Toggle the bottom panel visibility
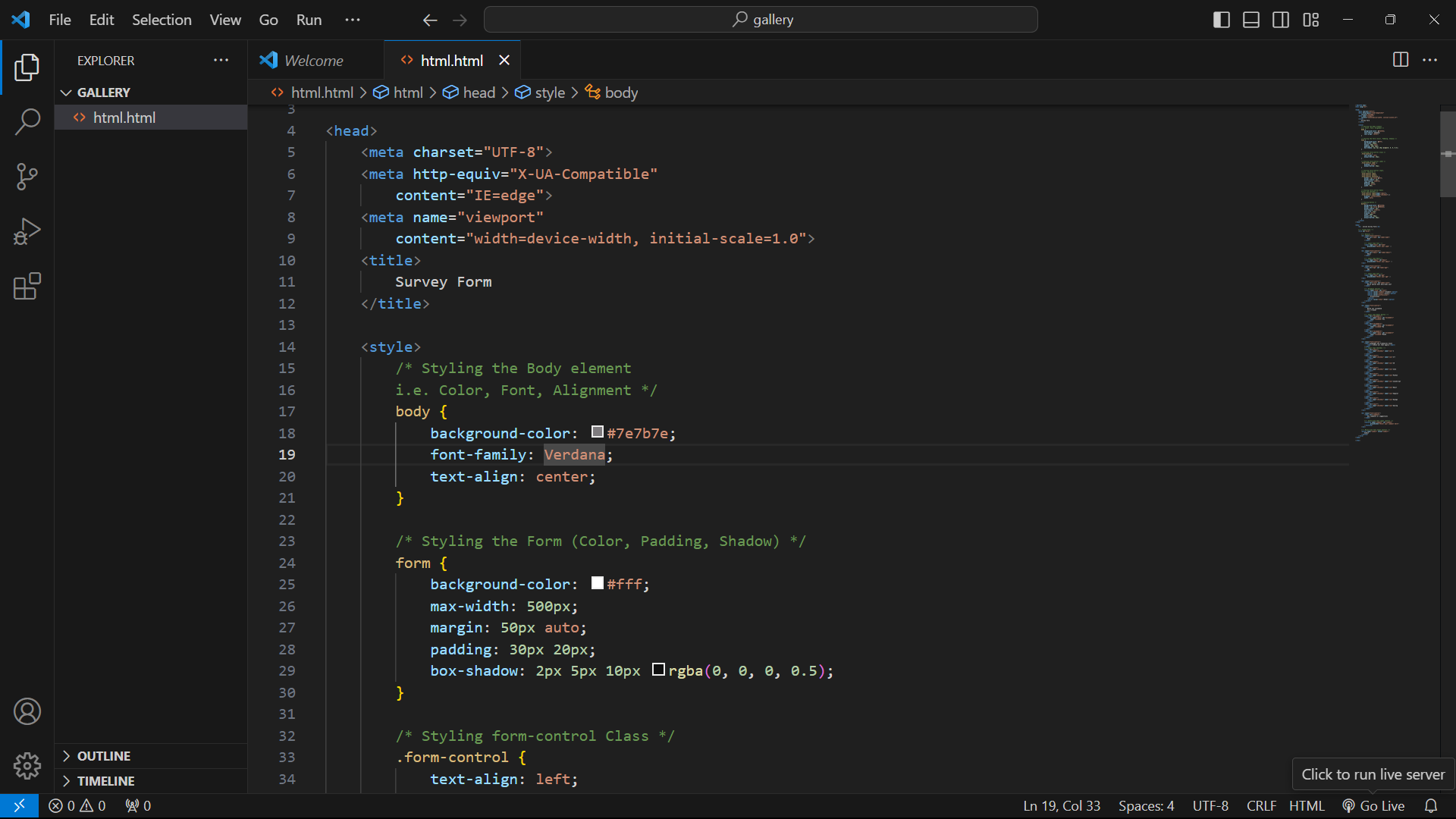 [1251, 20]
